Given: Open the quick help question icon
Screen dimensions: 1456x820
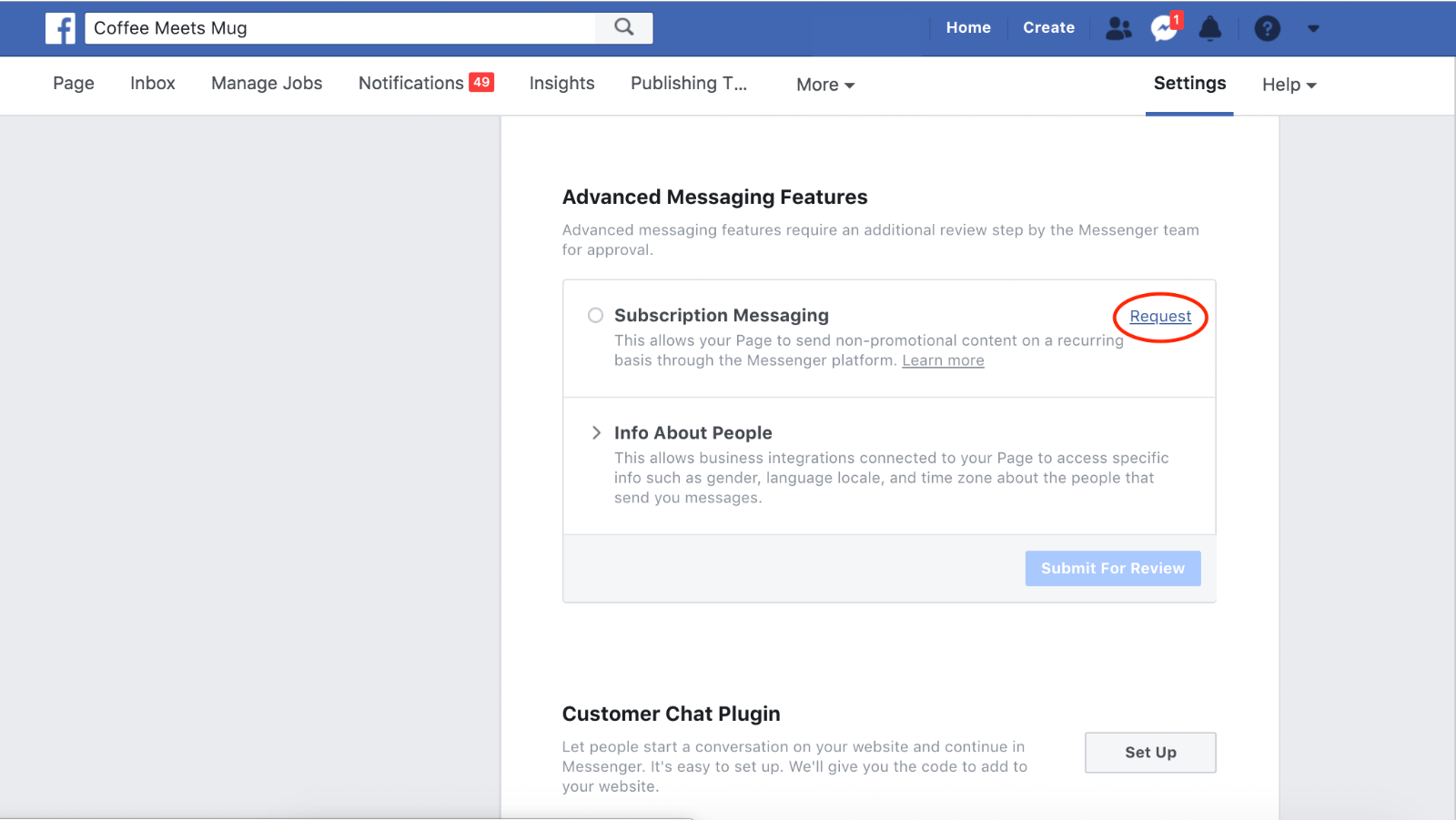Looking at the screenshot, I should click(x=1267, y=28).
